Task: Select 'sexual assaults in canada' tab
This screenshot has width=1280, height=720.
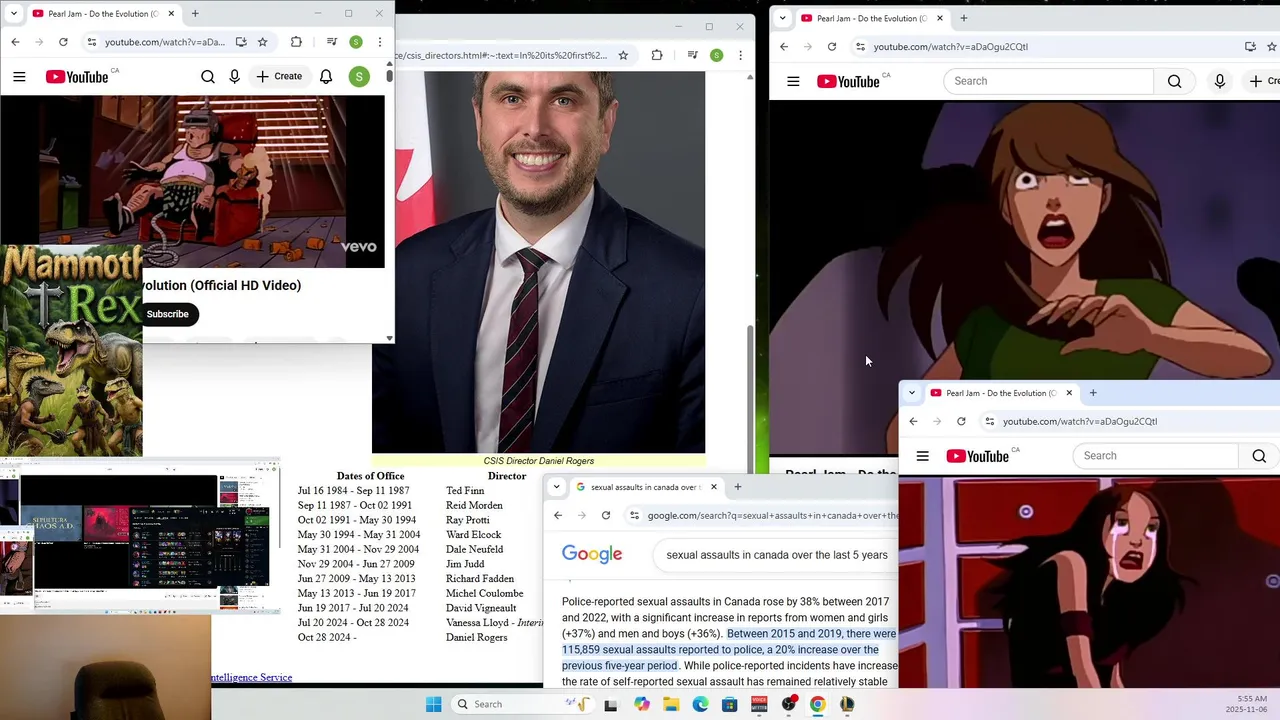Action: pos(645,487)
